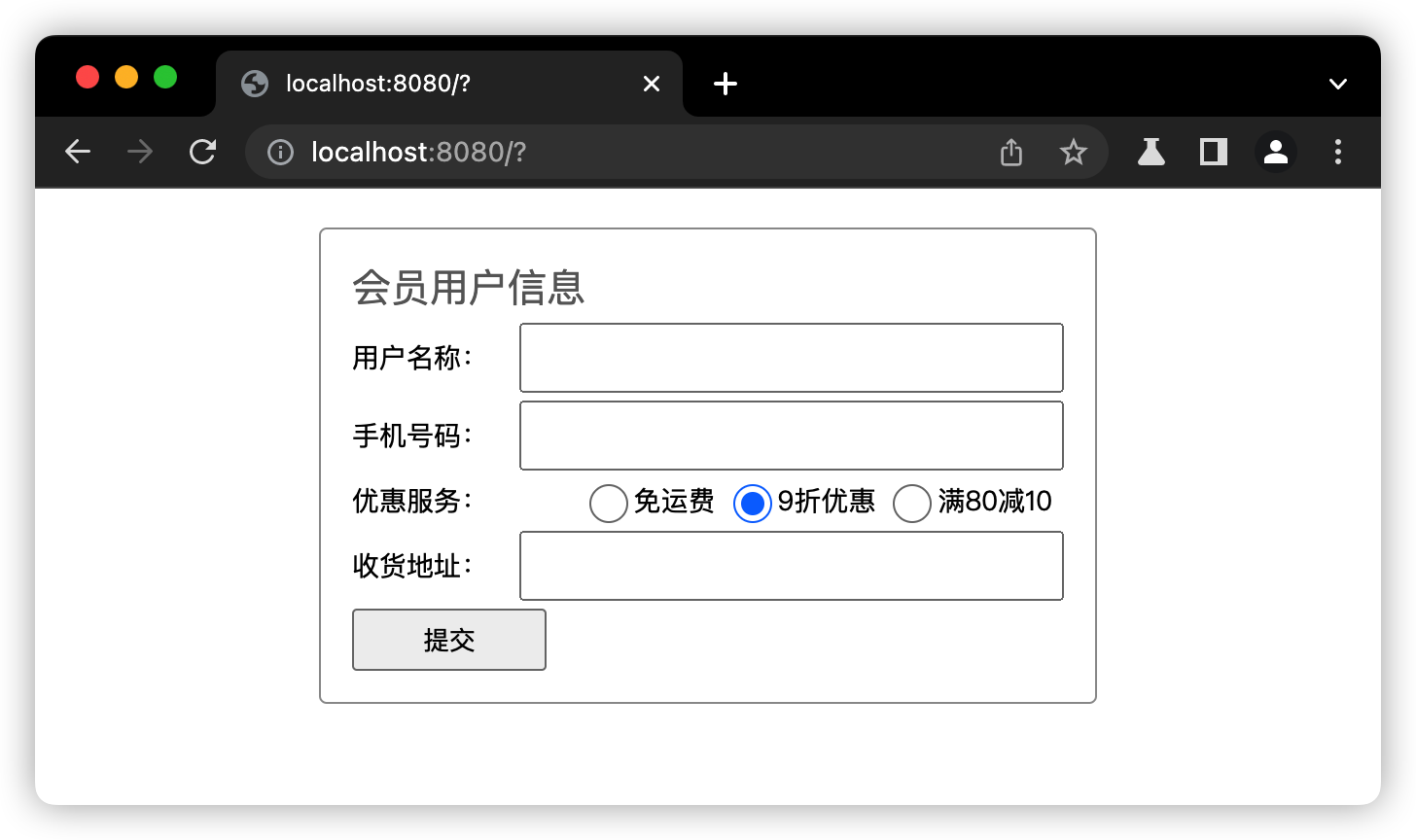Focus the 收货地址 text field

coord(791,566)
